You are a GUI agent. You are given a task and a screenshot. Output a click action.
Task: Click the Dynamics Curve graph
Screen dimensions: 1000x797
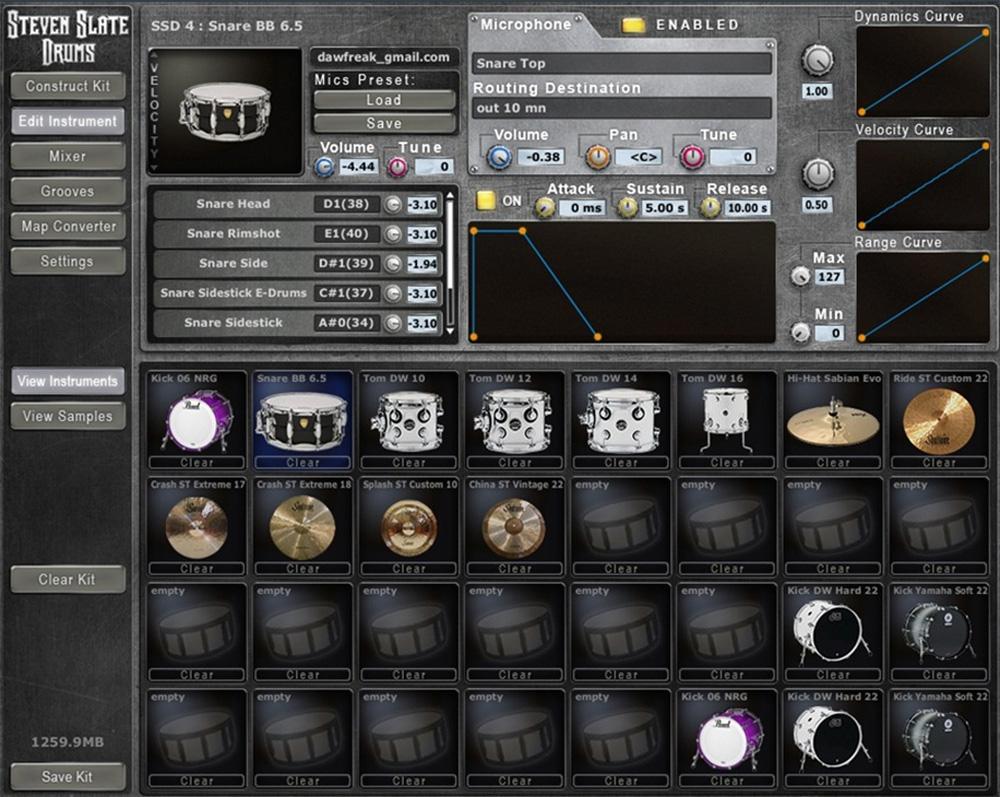[923, 71]
